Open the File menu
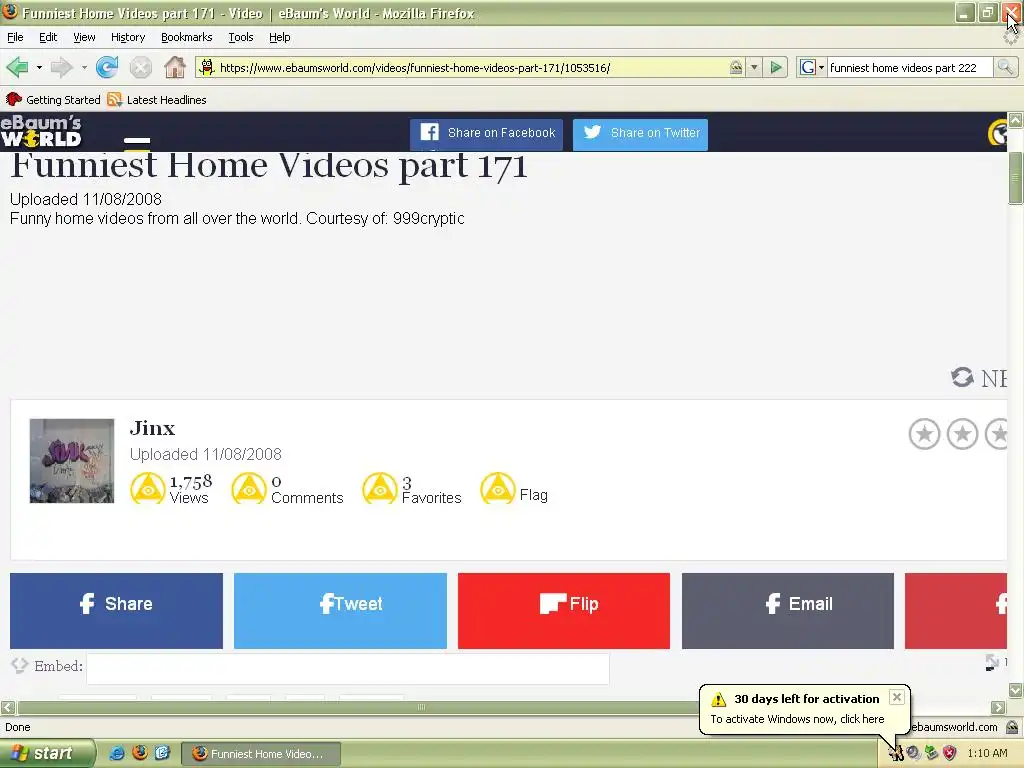This screenshot has width=1024, height=768. pos(15,37)
